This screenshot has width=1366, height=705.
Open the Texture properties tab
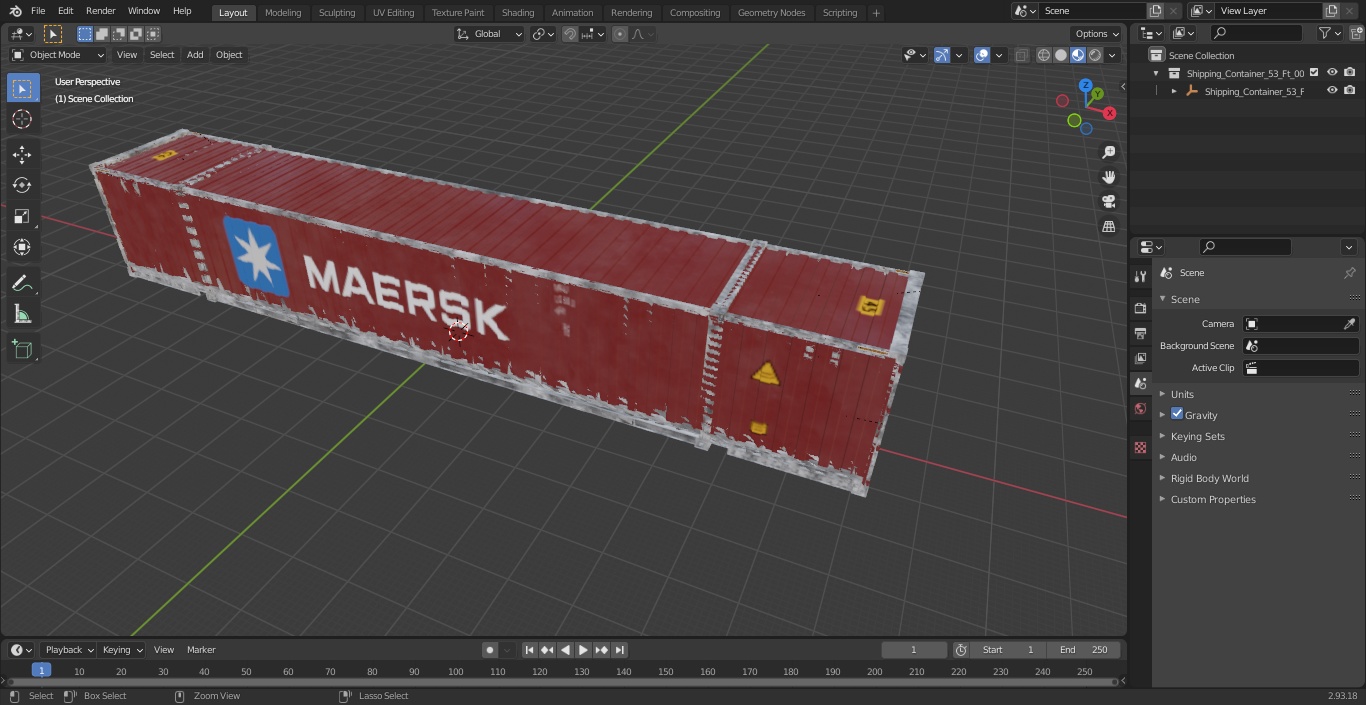point(1140,447)
